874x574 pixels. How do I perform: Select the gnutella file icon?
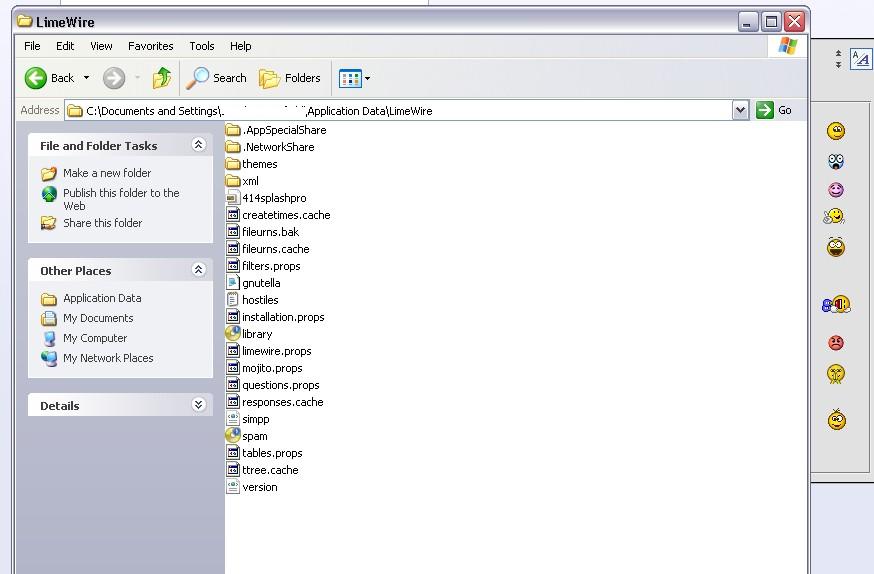233,283
